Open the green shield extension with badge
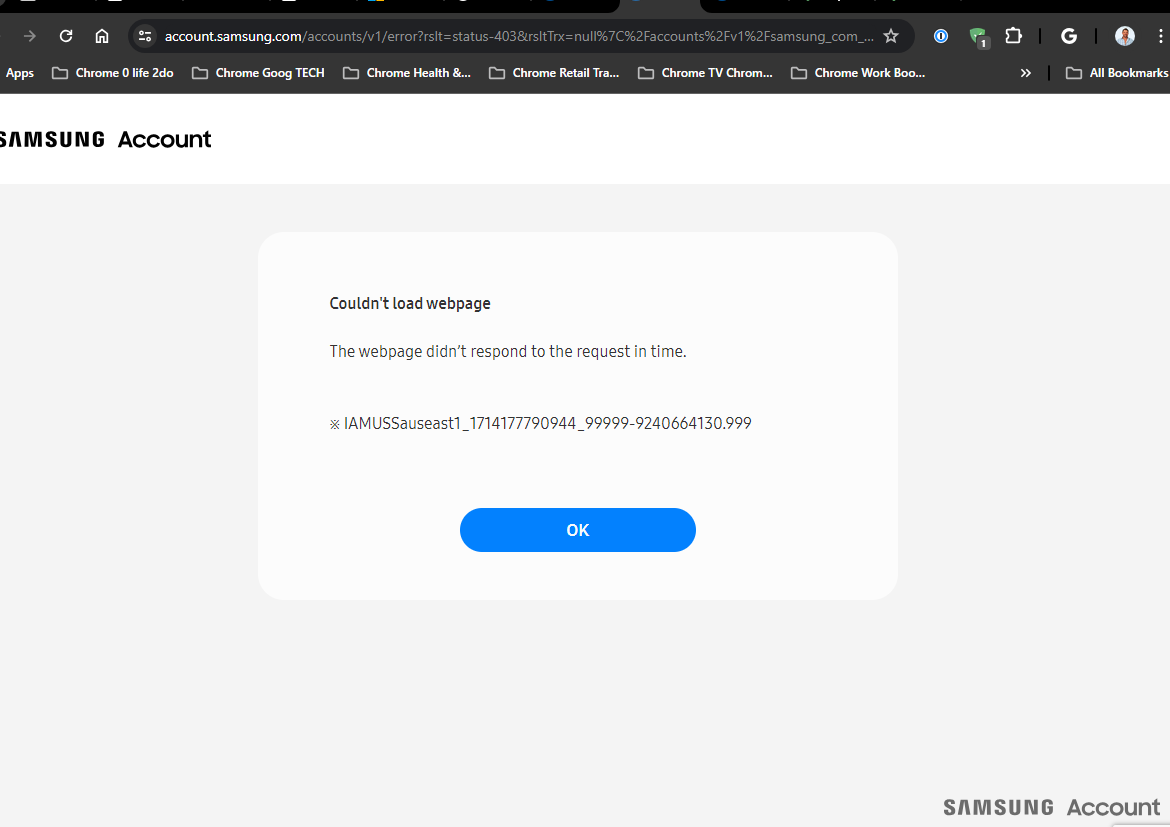1170x827 pixels. [978, 37]
